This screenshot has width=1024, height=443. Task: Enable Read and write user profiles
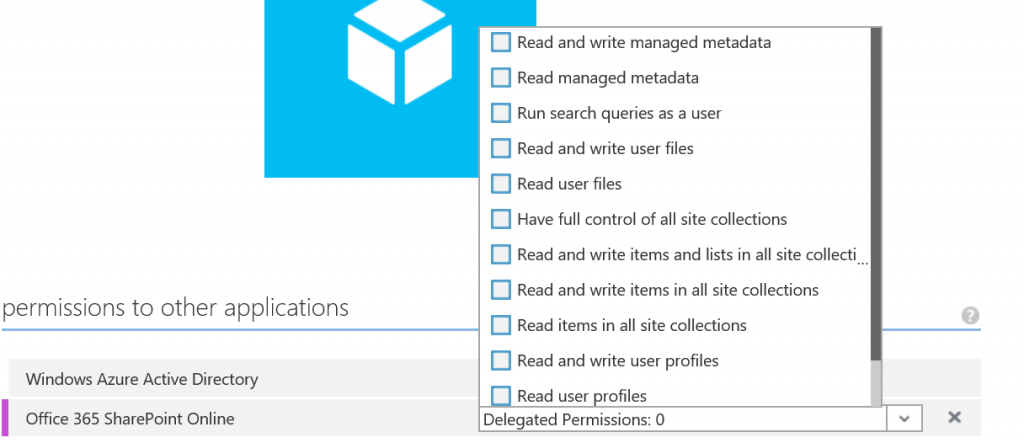(501, 360)
